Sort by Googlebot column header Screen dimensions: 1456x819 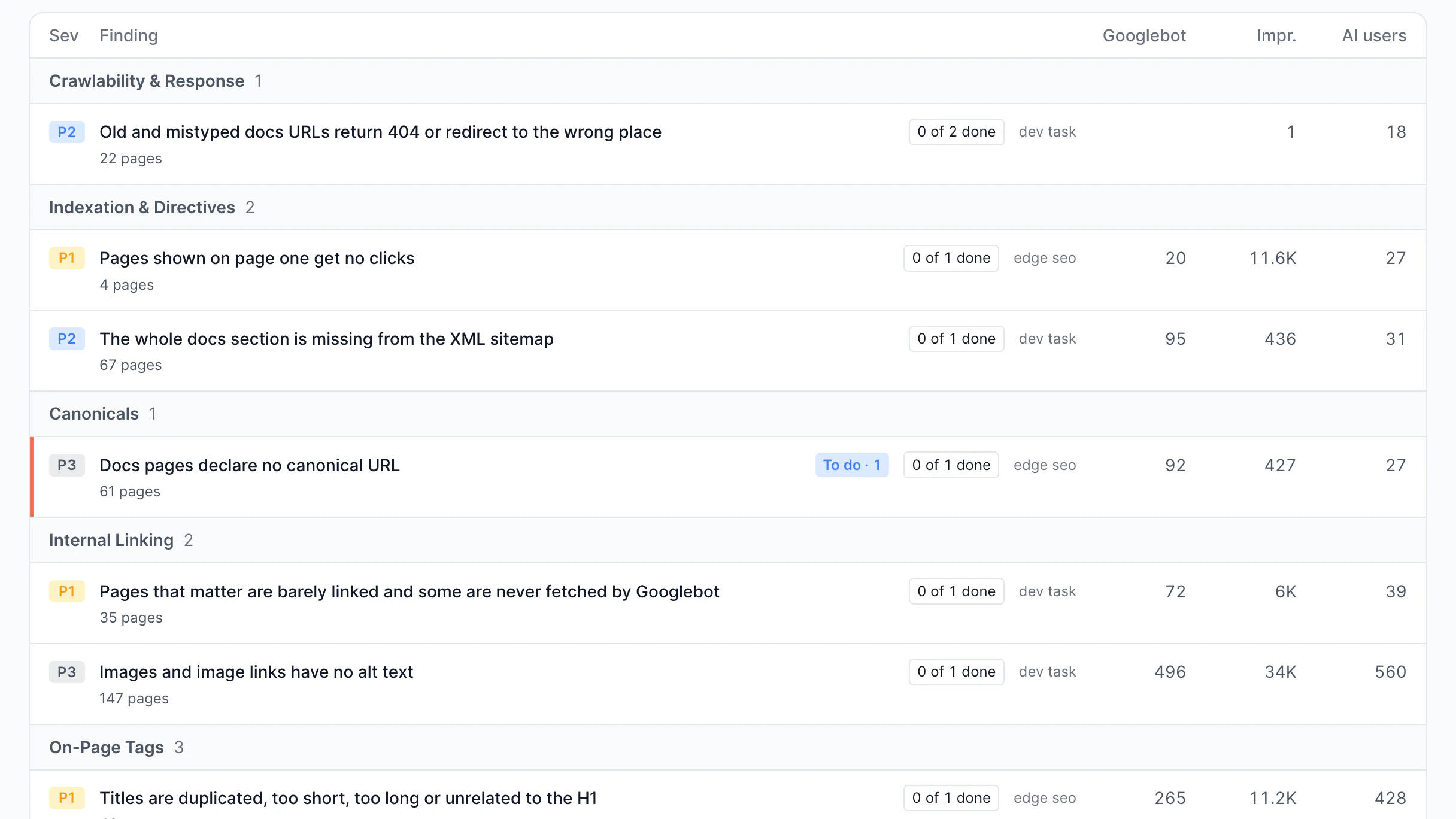click(1144, 35)
